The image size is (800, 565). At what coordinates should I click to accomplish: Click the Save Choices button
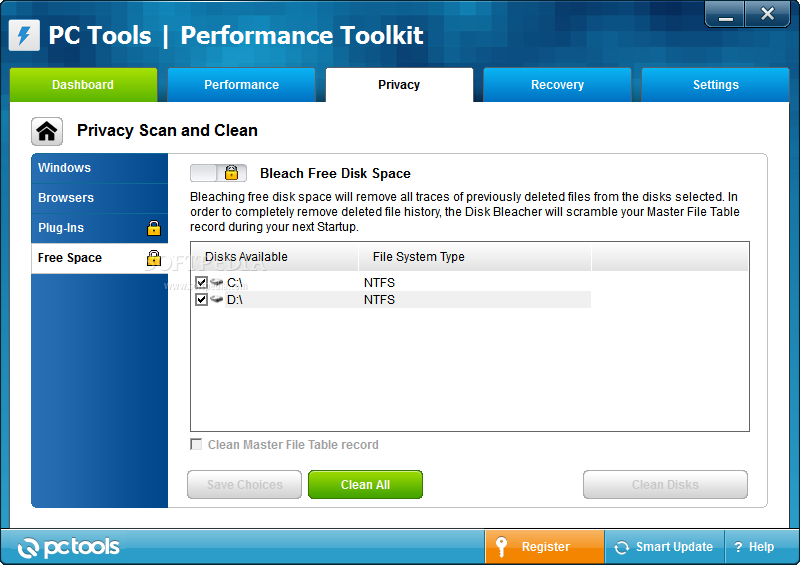click(x=244, y=484)
